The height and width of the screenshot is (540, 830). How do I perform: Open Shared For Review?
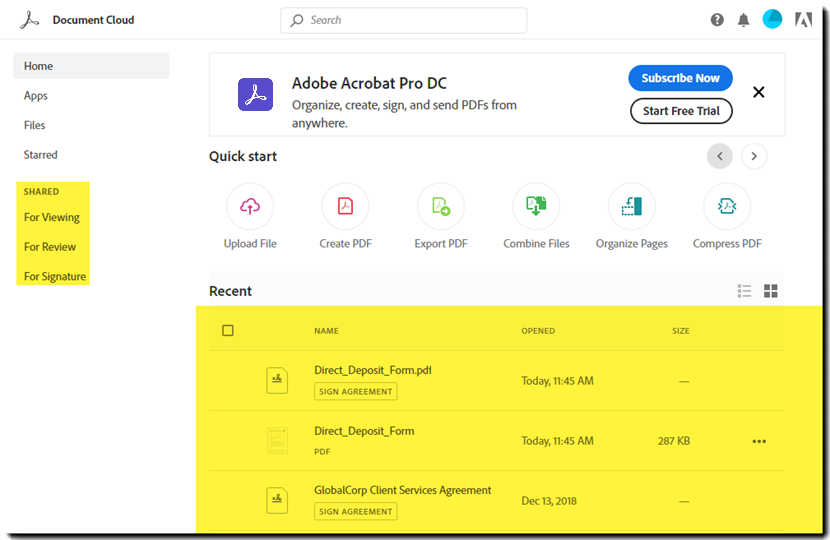coord(50,247)
